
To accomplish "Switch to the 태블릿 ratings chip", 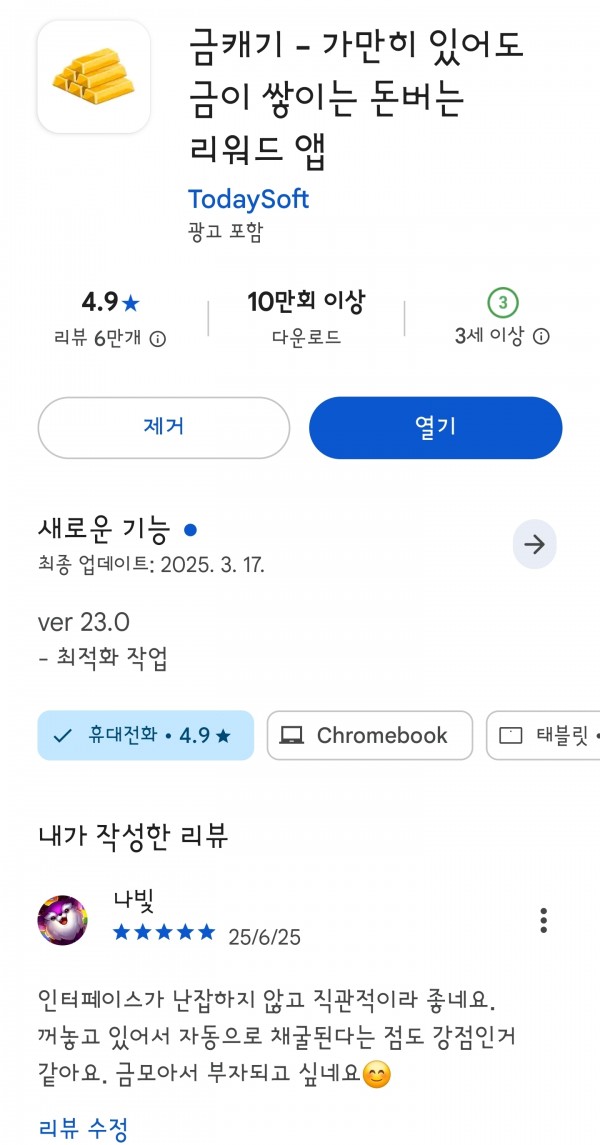I will click(543, 735).
